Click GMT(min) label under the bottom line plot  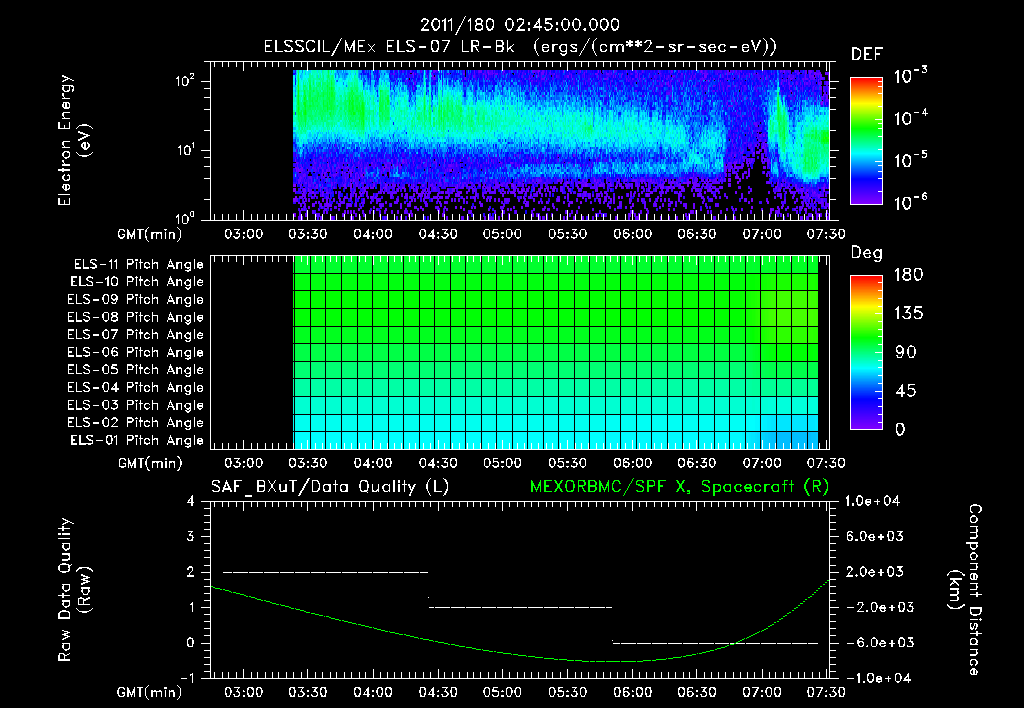coord(150,692)
